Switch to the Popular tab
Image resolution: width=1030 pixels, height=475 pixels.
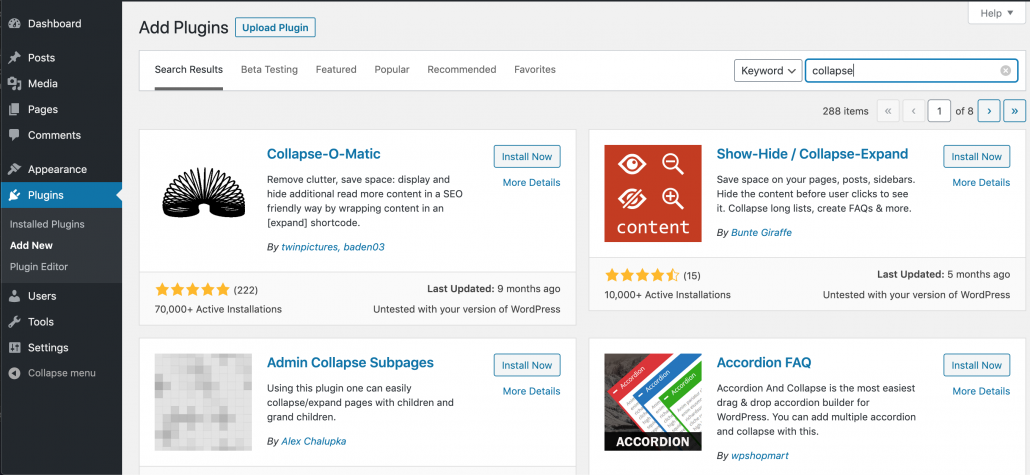tap(392, 70)
